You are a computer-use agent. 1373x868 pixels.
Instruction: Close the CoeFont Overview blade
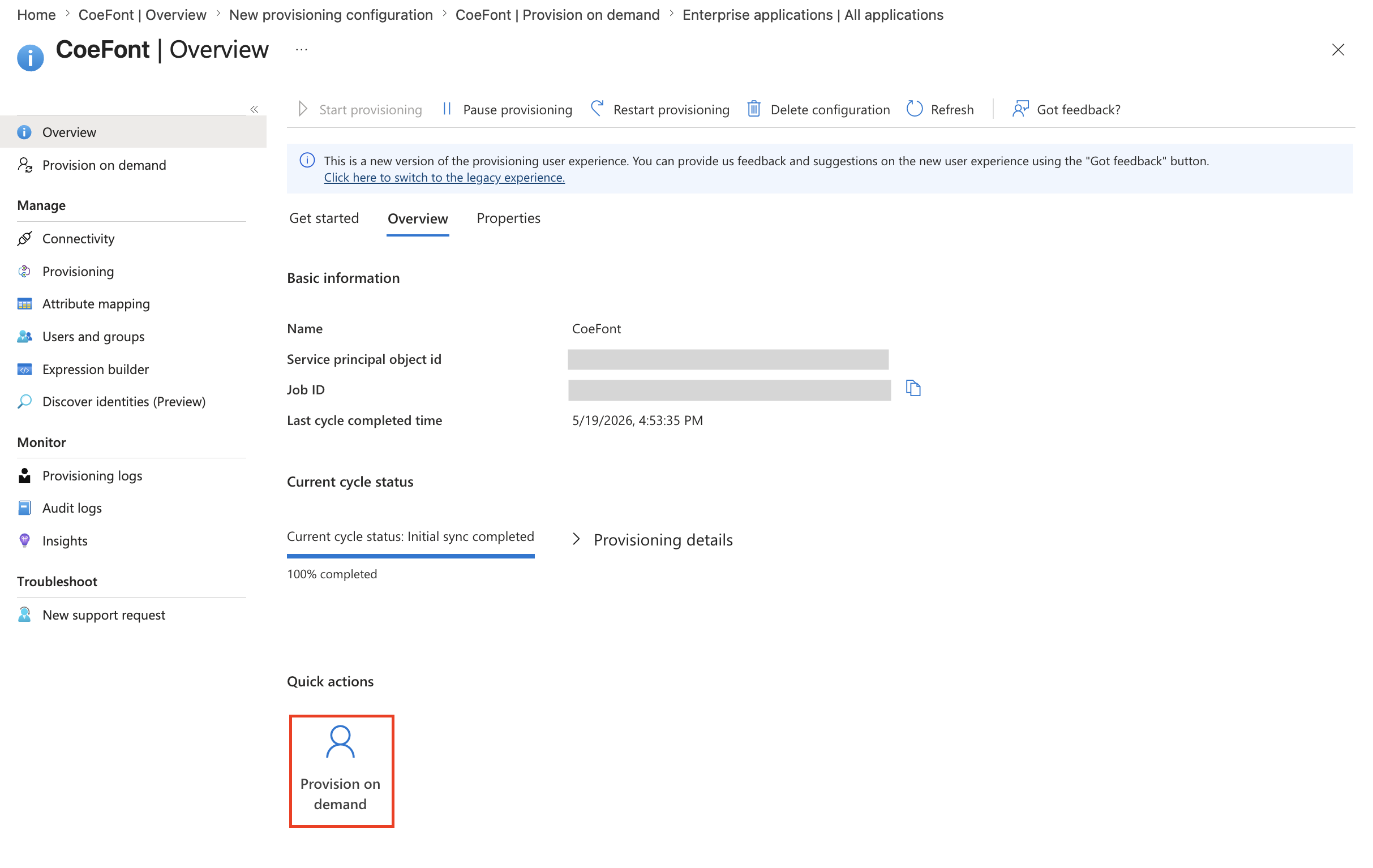coord(1338,50)
